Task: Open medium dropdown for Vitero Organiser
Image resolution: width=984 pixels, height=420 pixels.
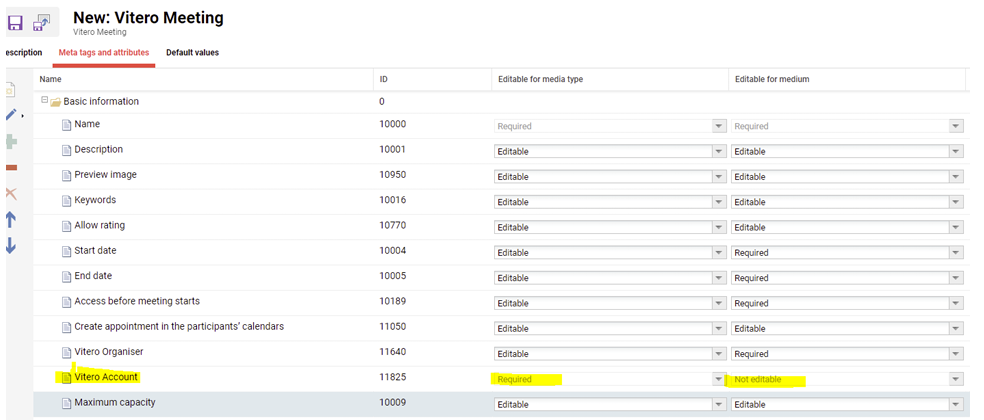Action: [956, 354]
